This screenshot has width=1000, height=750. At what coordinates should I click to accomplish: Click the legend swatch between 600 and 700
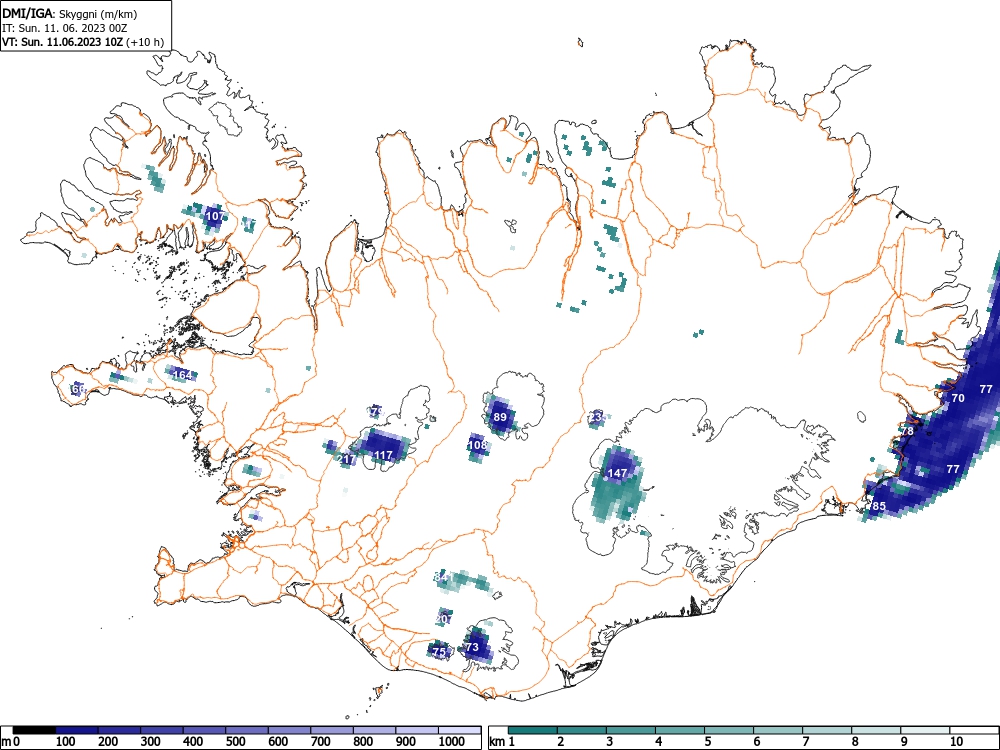point(290,731)
